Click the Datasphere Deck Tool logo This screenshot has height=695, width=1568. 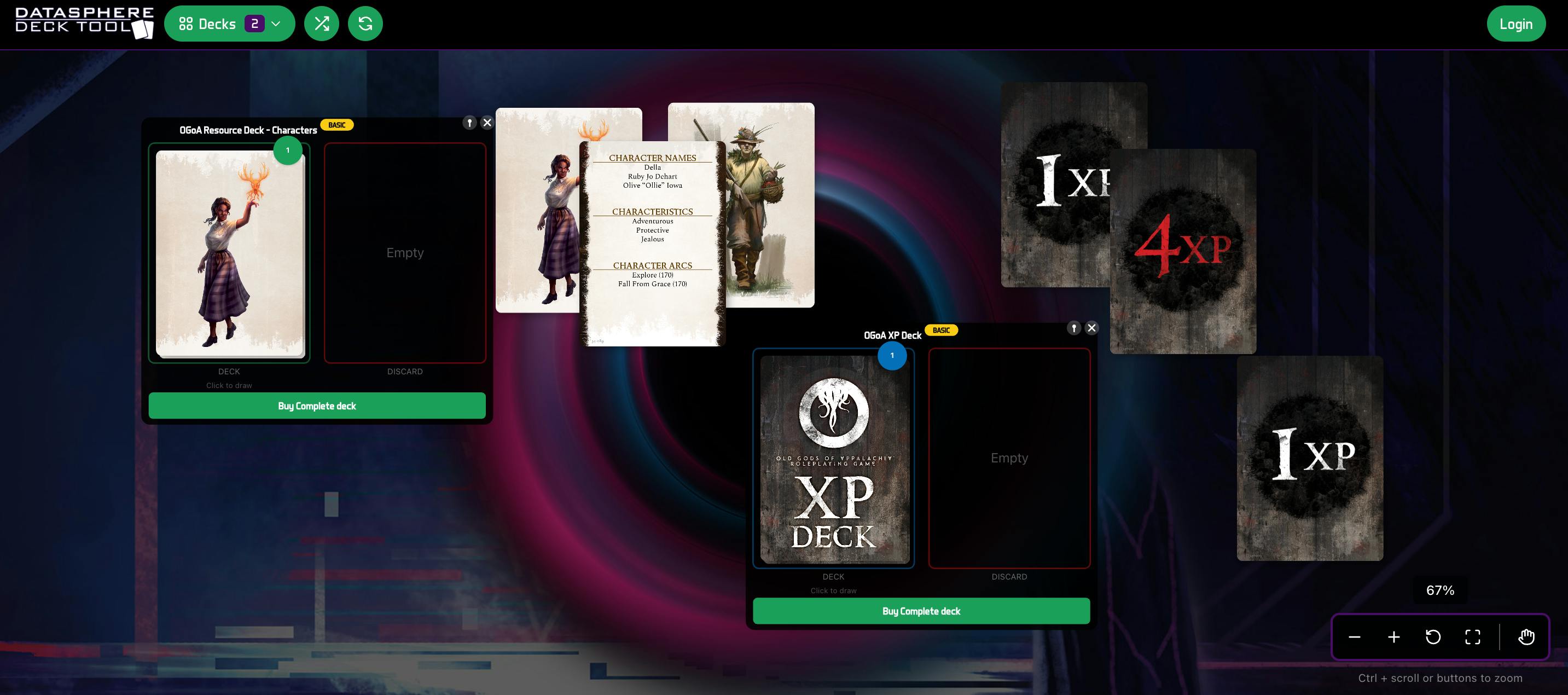click(x=85, y=23)
